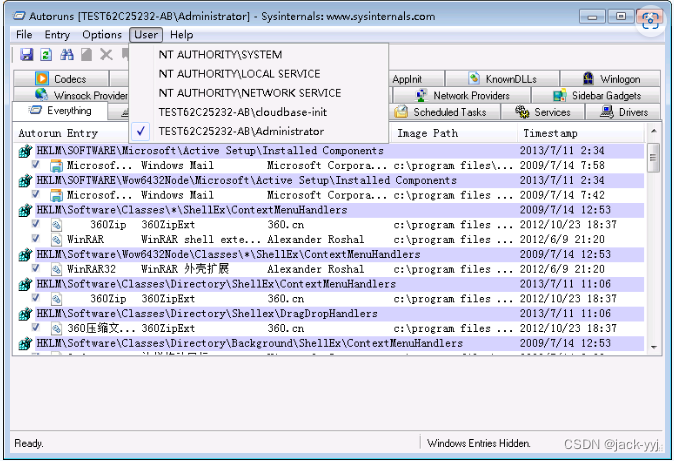Uncheck the WinRAR shell extension entry
This screenshot has width=674, height=461.
pos(36,238)
